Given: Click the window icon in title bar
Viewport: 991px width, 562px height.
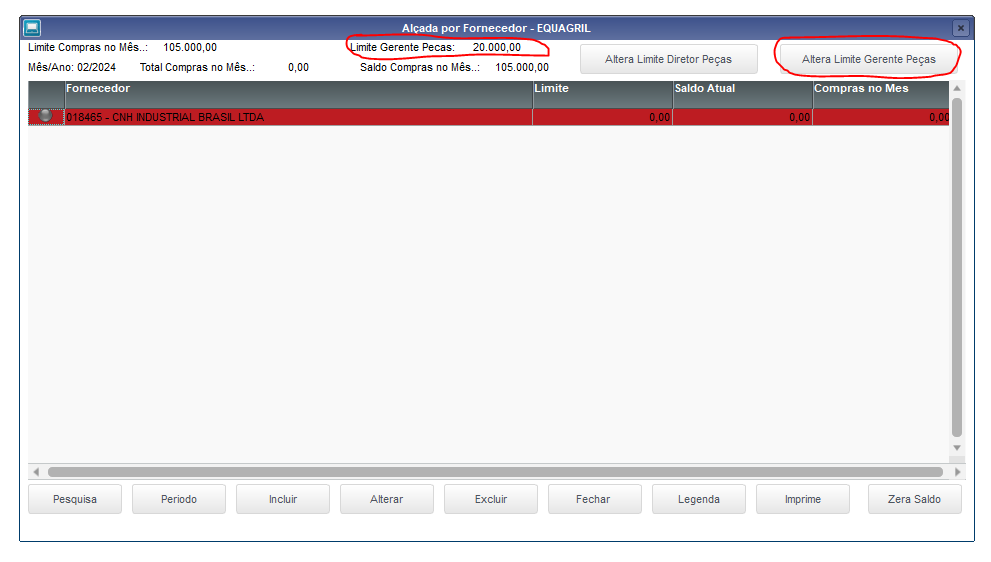Looking at the screenshot, I should tap(32, 28).
